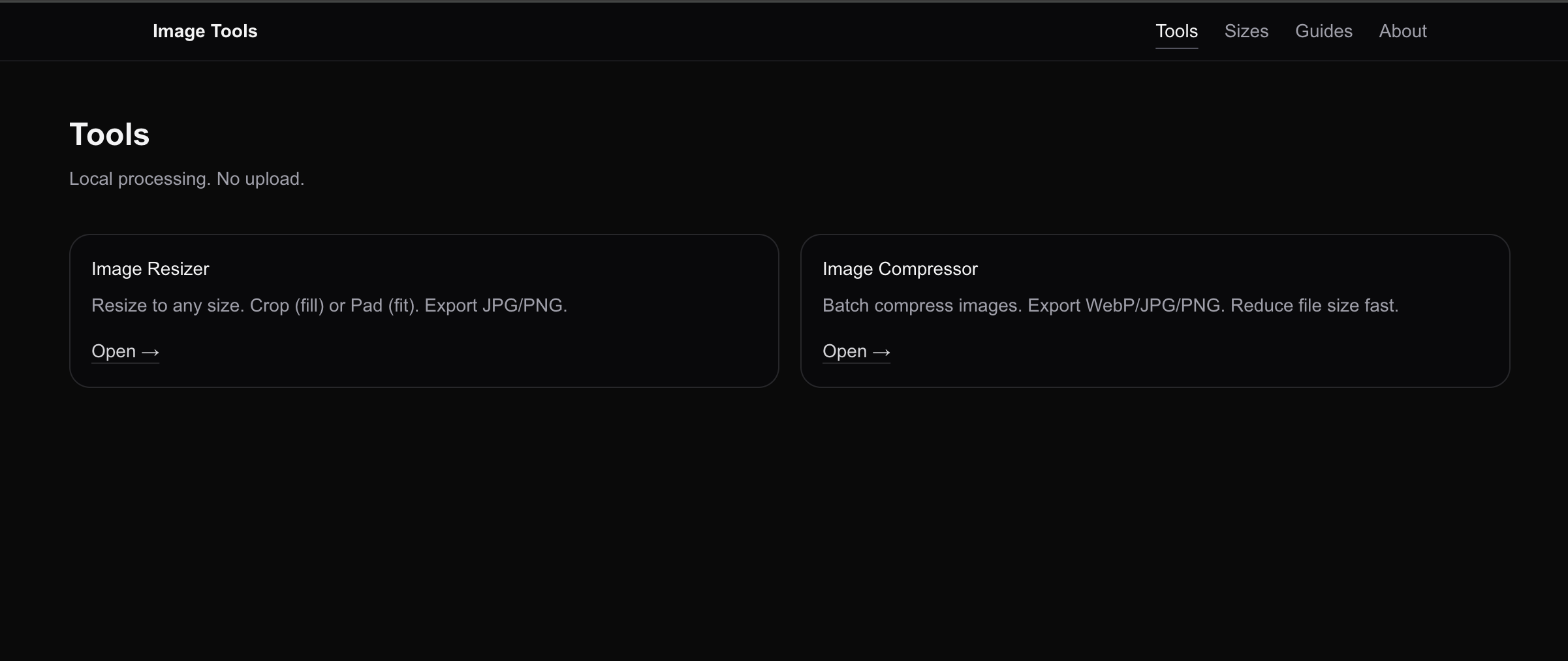Click the Image Compressor description text

(x=1110, y=305)
